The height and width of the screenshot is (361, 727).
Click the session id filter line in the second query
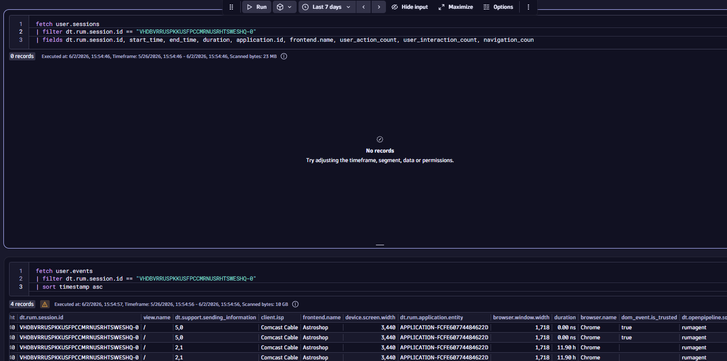pos(146,279)
